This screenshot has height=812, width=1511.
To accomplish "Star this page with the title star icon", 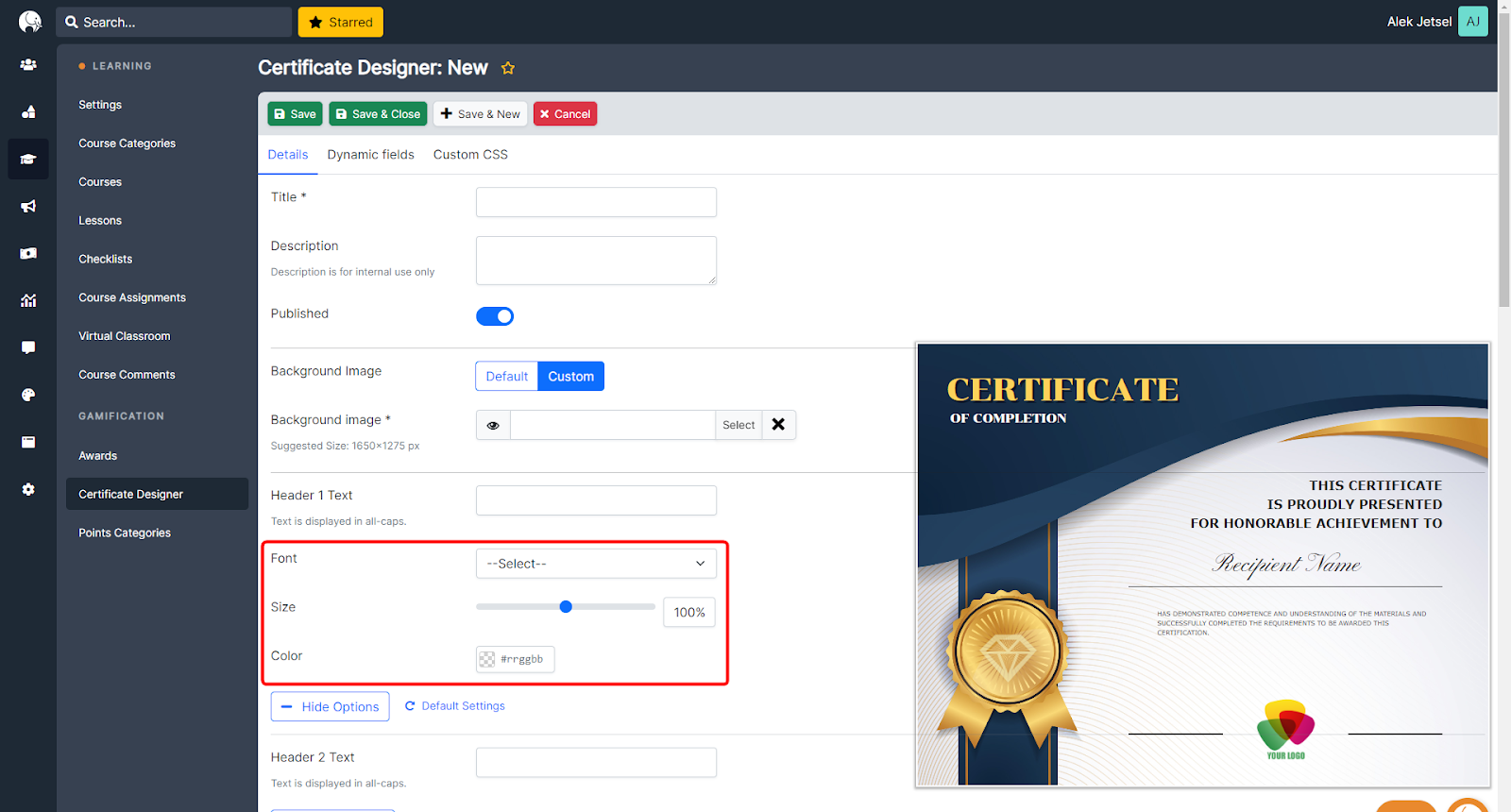I will pyautogui.click(x=508, y=68).
